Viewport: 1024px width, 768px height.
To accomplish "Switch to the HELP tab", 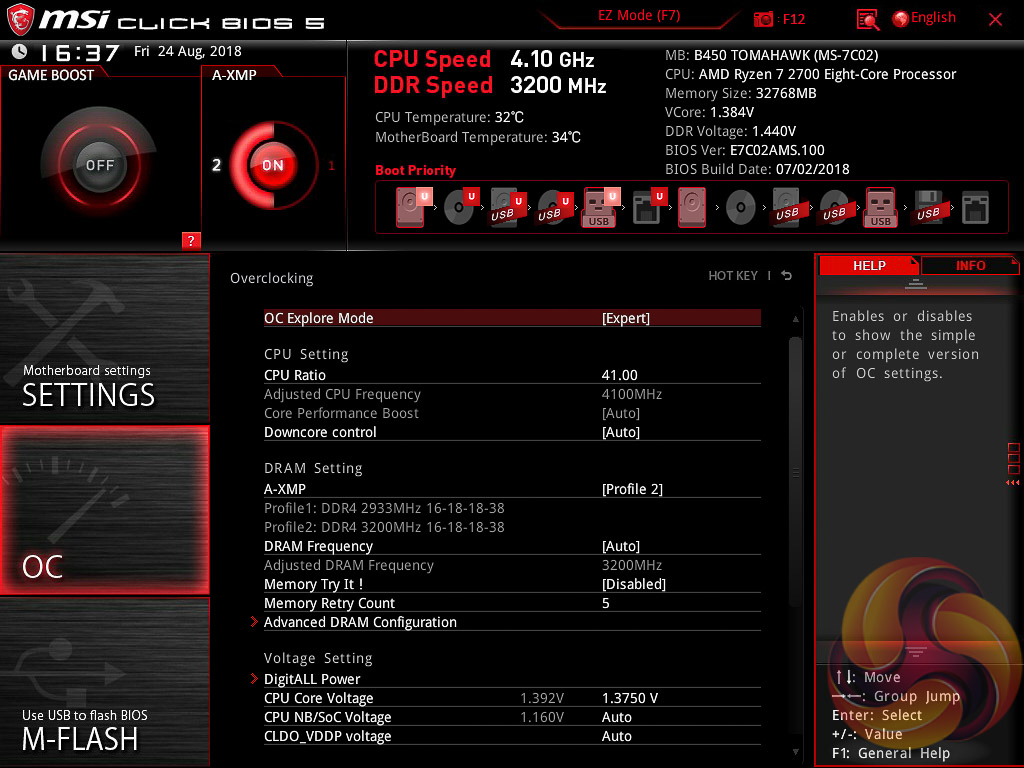I will (x=869, y=265).
